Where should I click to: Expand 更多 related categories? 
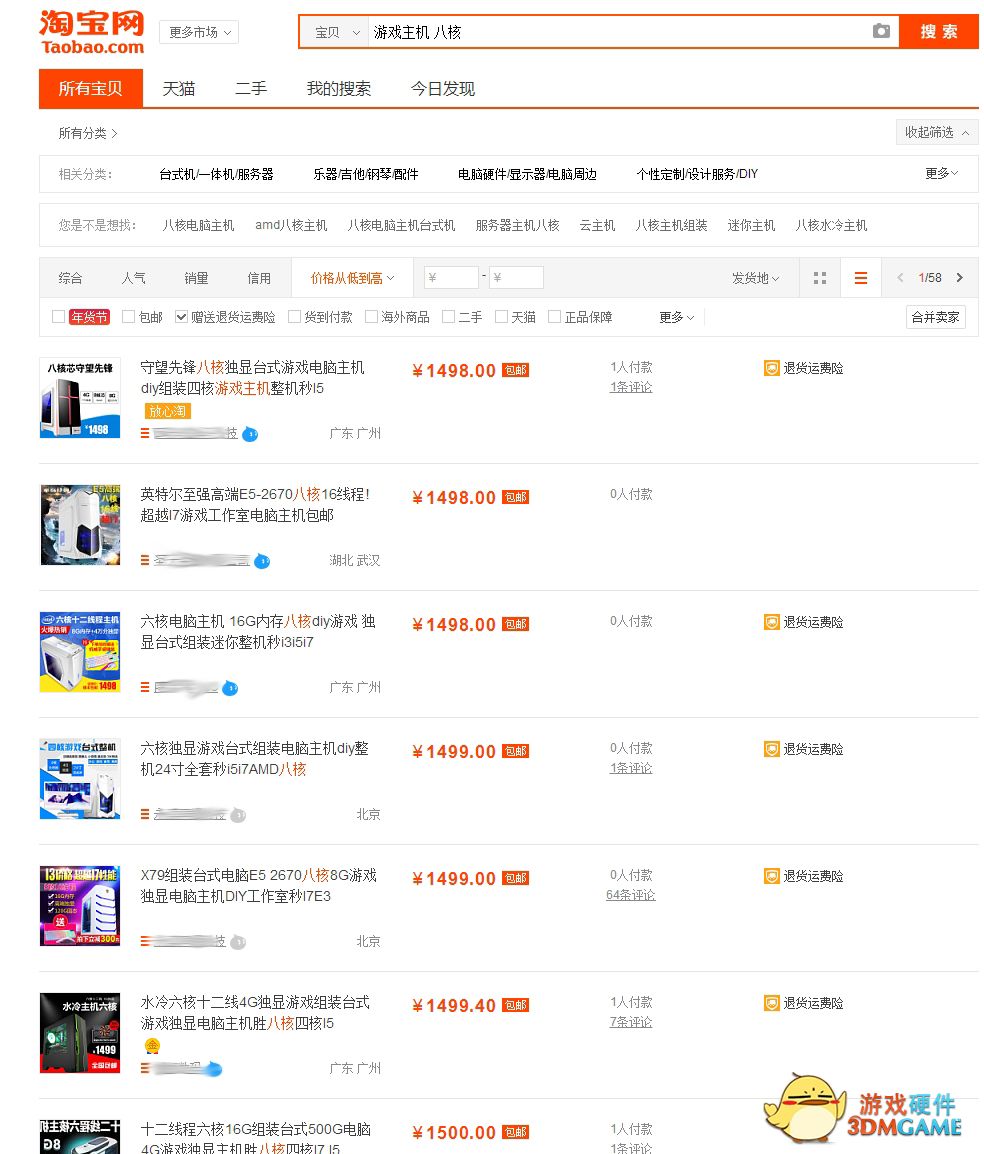941,174
